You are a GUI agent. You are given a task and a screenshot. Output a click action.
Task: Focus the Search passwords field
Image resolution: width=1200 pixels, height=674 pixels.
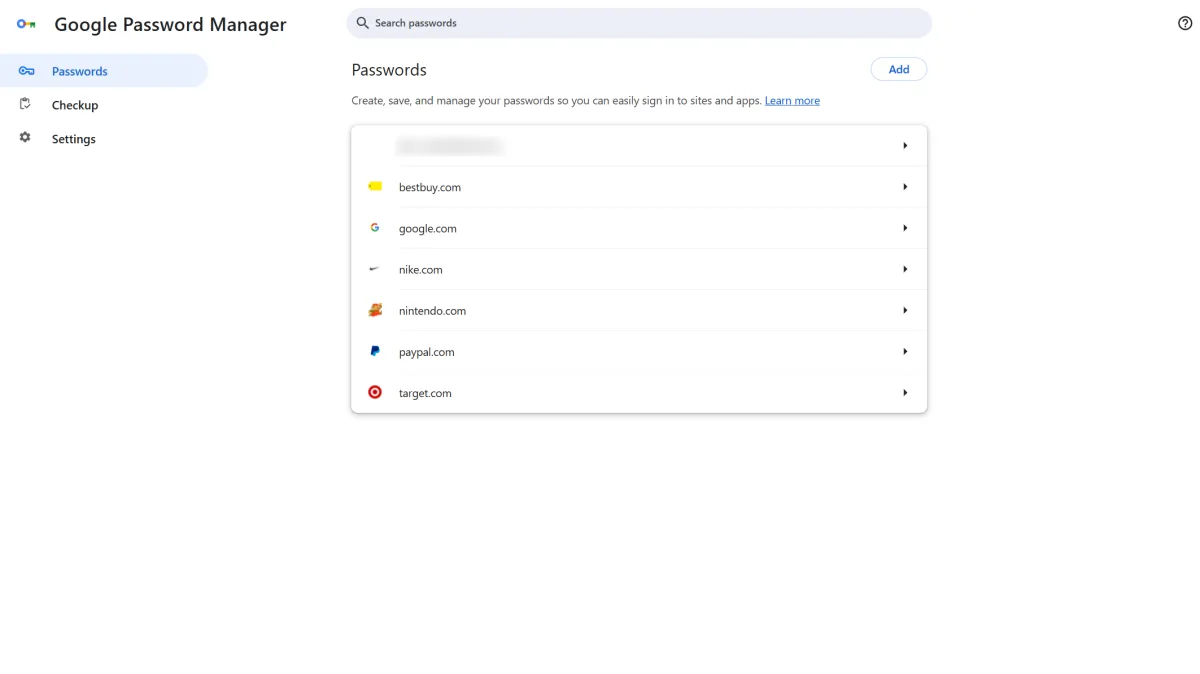point(640,23)
